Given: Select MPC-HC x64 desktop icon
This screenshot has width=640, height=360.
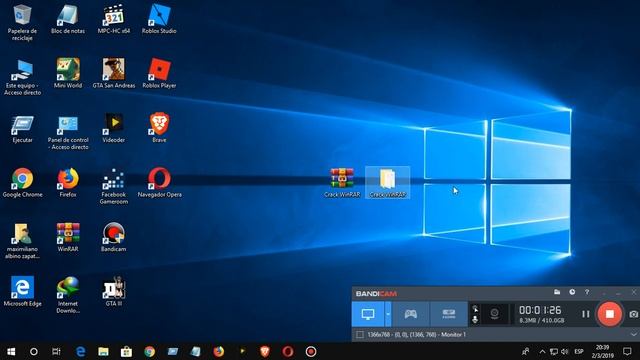Looking at the screenshot, I should click(x=113, y=19).
